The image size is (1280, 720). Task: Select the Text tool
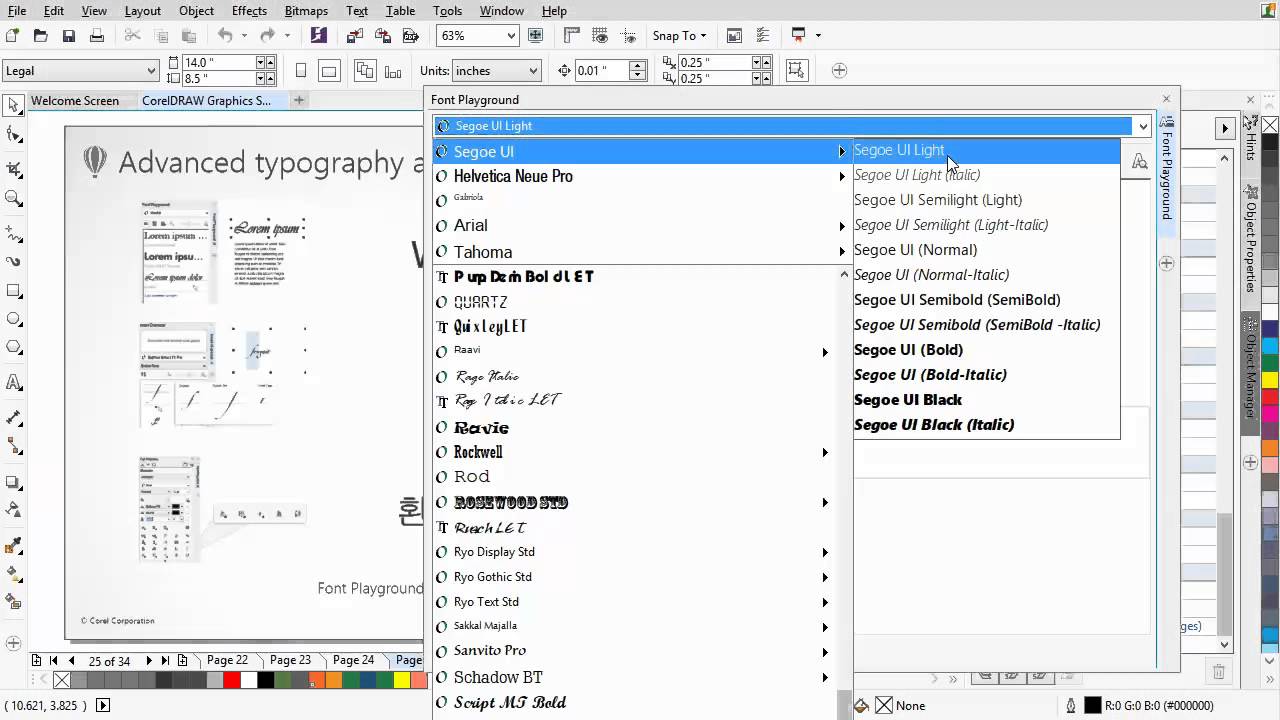point(14,382)
